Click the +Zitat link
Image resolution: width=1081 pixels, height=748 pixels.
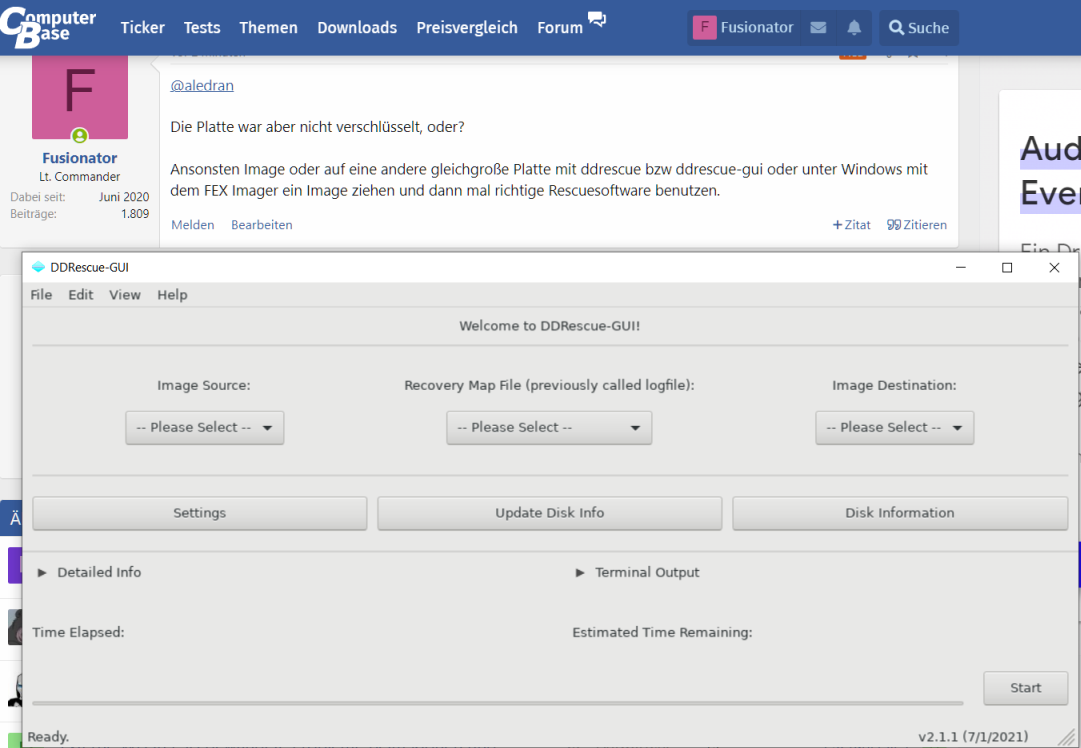pos(851,225)
